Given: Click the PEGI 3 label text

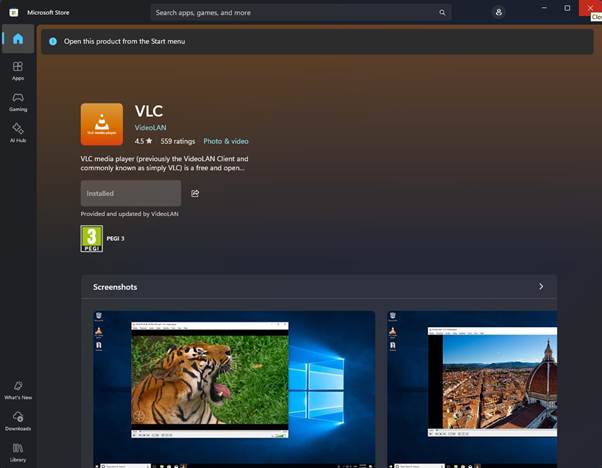Looking at the screenshot, I should pyautogui.click(x=115, y=238).
